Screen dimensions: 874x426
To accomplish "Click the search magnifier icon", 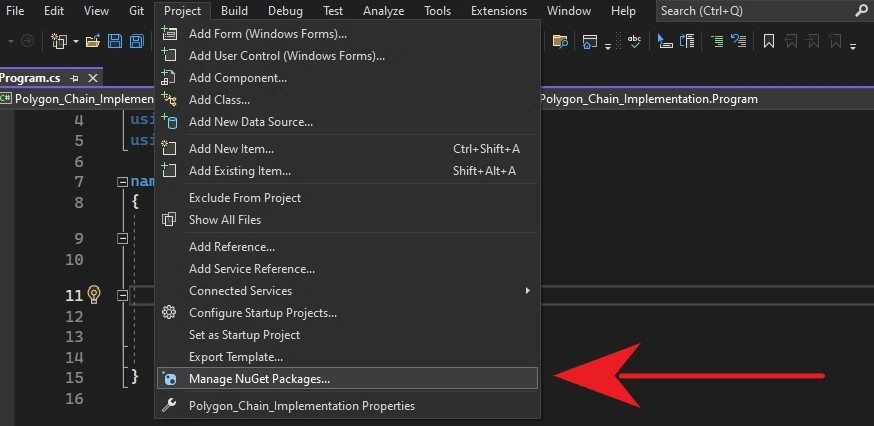I will coord(861,11).
